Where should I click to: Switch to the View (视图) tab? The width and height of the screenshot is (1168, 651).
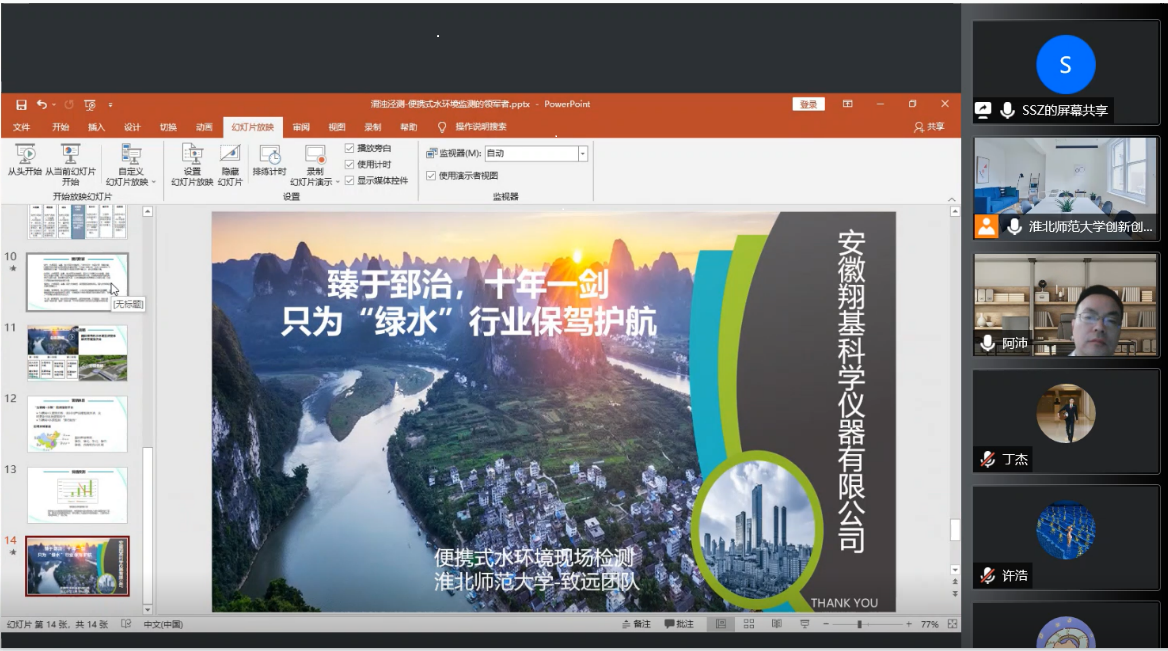337,127
